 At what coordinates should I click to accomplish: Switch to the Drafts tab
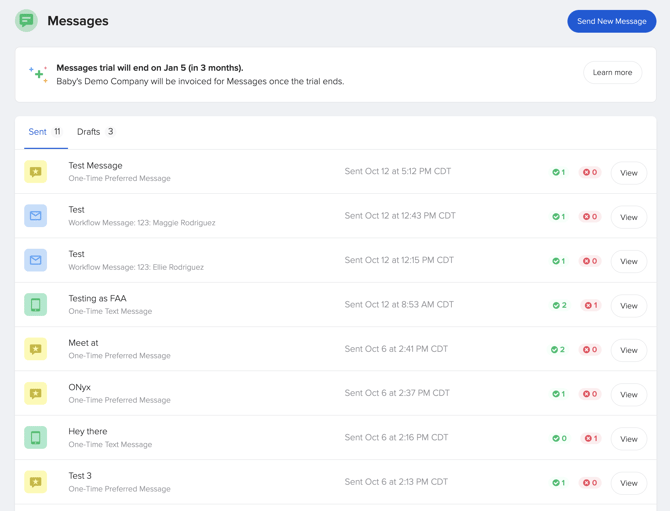click(x=94, y=132)
